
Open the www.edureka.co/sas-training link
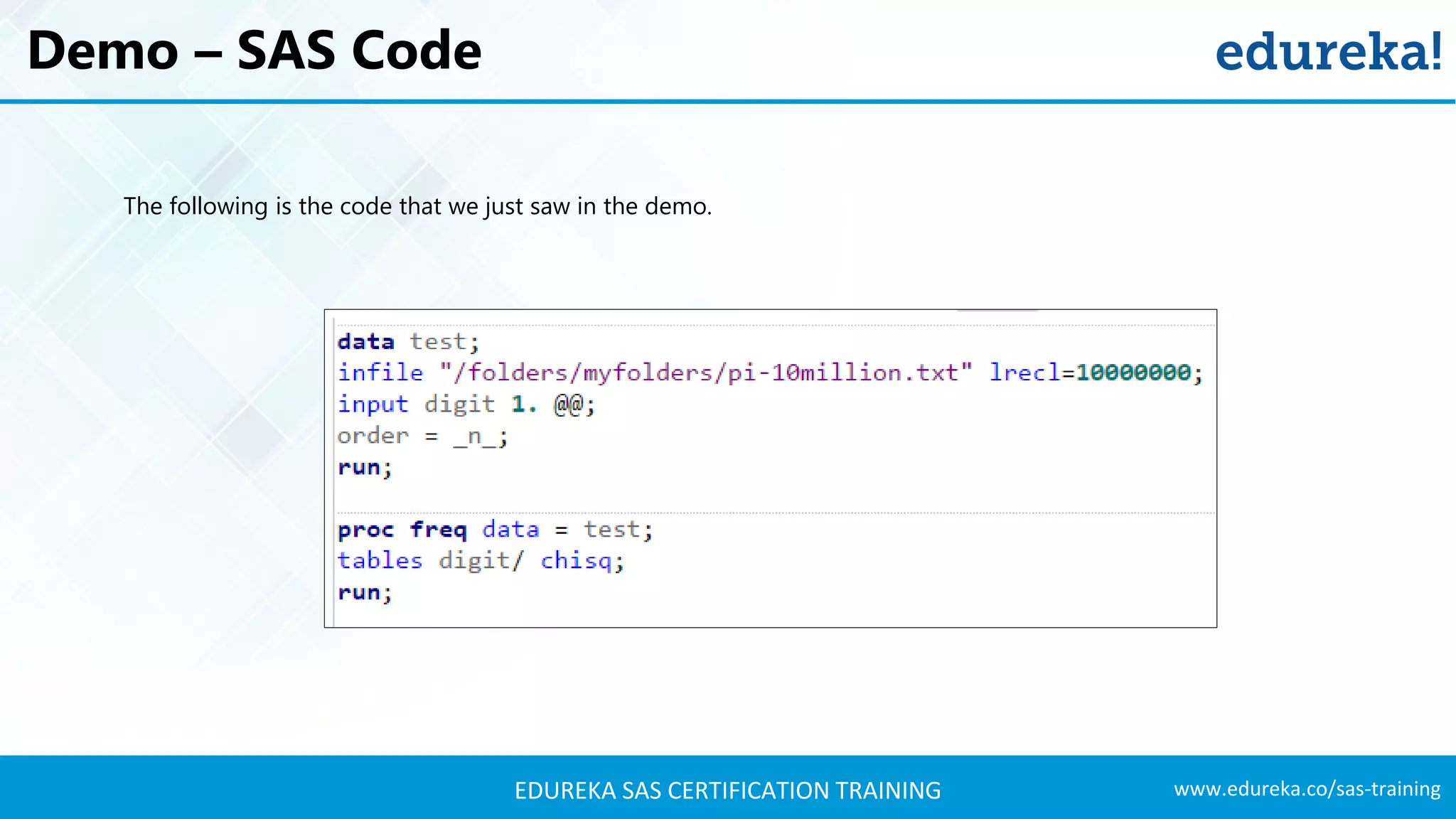click(1307, 789)
